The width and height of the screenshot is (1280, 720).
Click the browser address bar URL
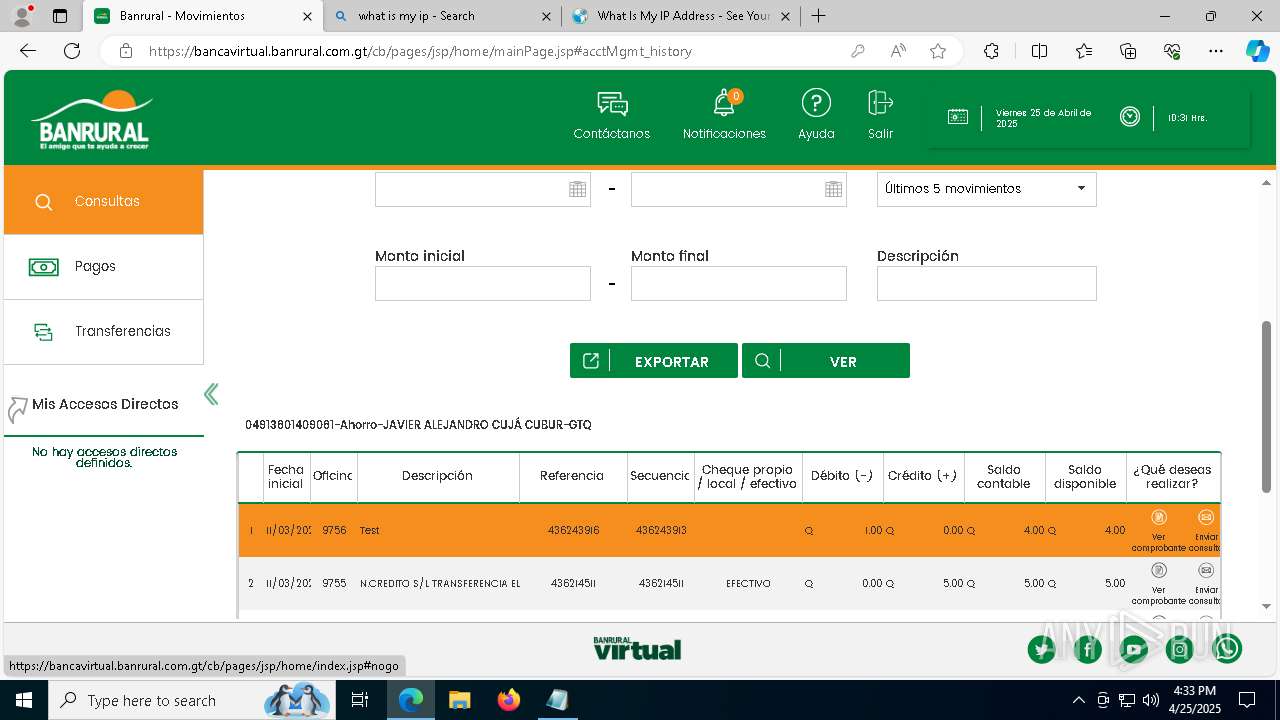click(x=420, y=51)
